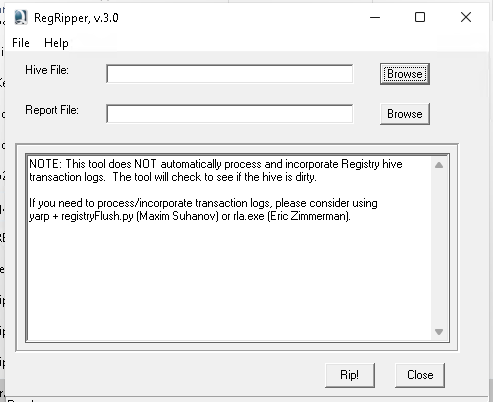Viewport: 493px width, 402px height.
Task: Click the scroll down arrow in notes box
Action: 439,332
